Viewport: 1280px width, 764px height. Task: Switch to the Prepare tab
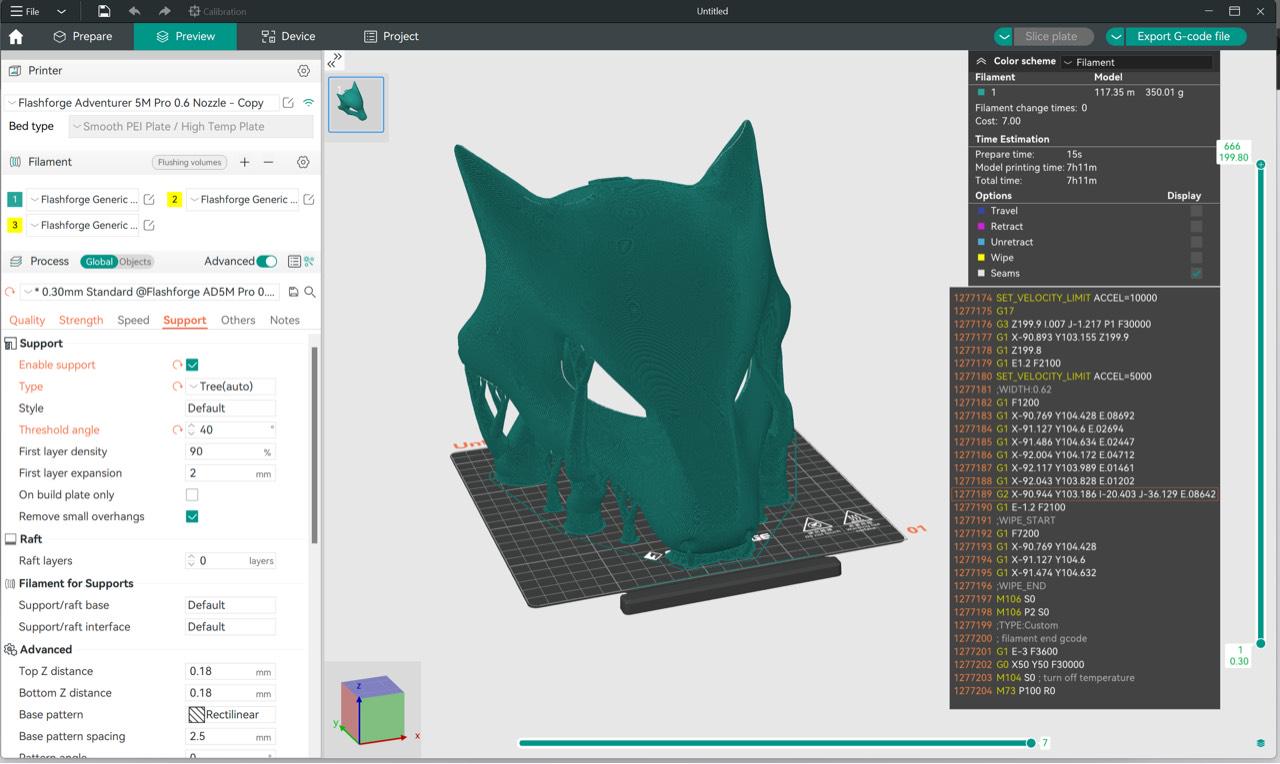(x=83, y=36)
